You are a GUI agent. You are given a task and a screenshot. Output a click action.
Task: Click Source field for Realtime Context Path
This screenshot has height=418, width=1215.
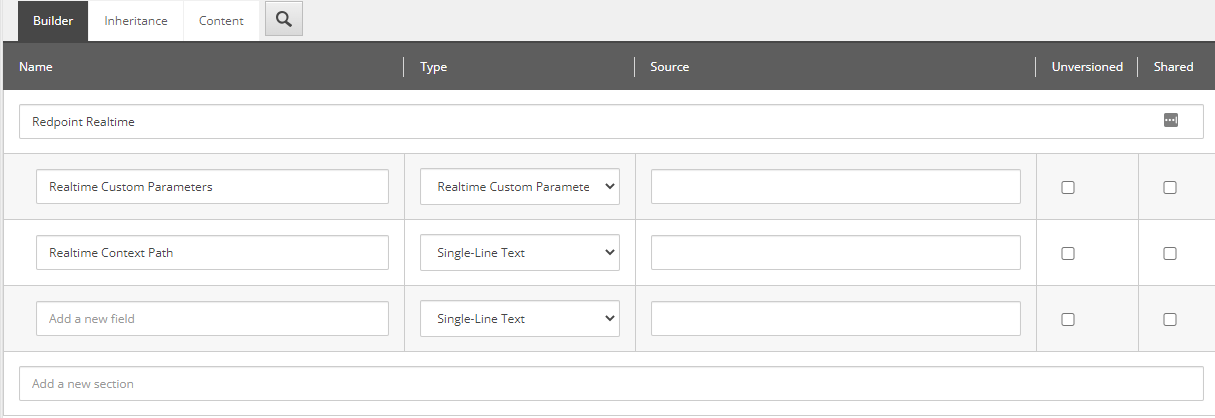[x=835, y=253]
